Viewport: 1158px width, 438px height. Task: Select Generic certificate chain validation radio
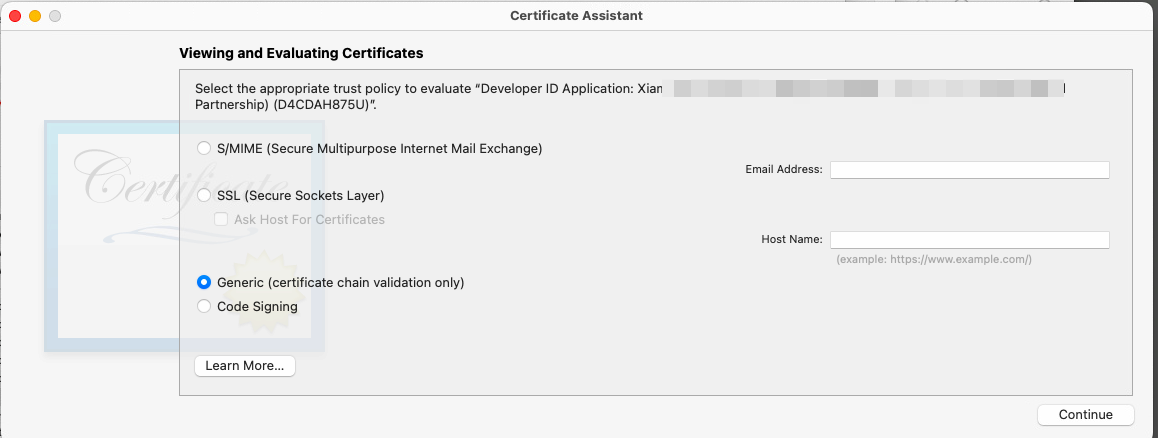coord(204,282)
